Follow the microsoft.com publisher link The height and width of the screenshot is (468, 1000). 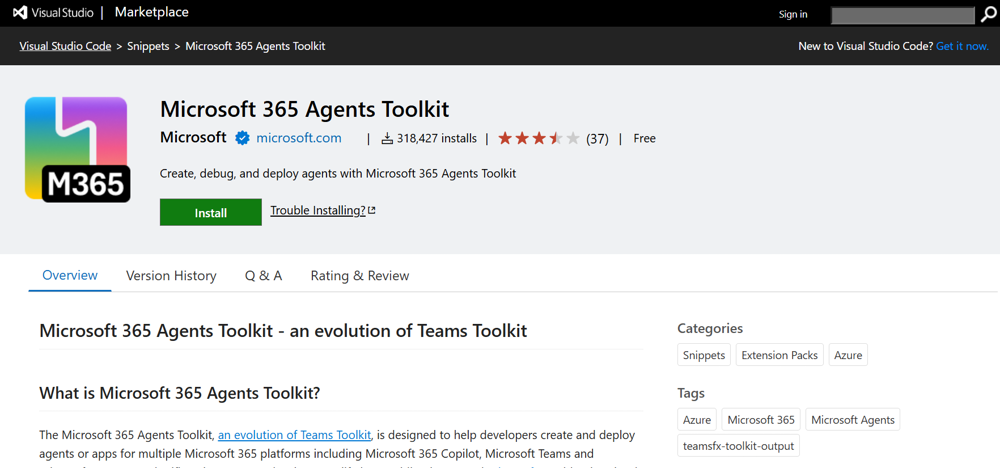point(299,138)
